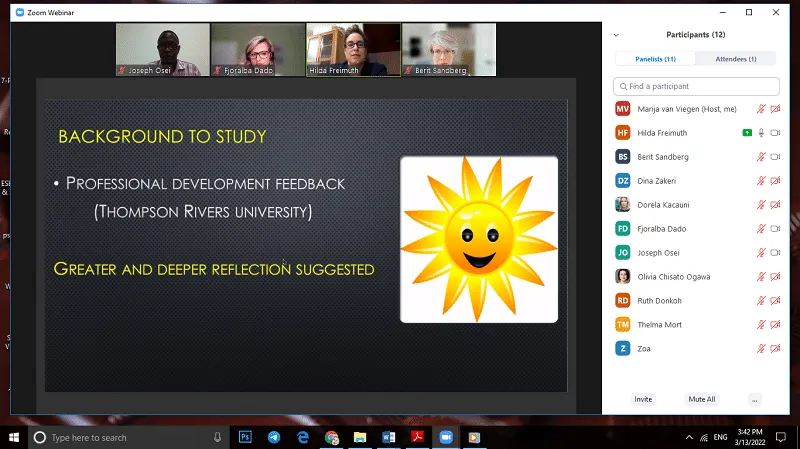Open Microsoft Word from the taskbar
The width and height of the screenshot is (800, 449).
click(388, 437)
